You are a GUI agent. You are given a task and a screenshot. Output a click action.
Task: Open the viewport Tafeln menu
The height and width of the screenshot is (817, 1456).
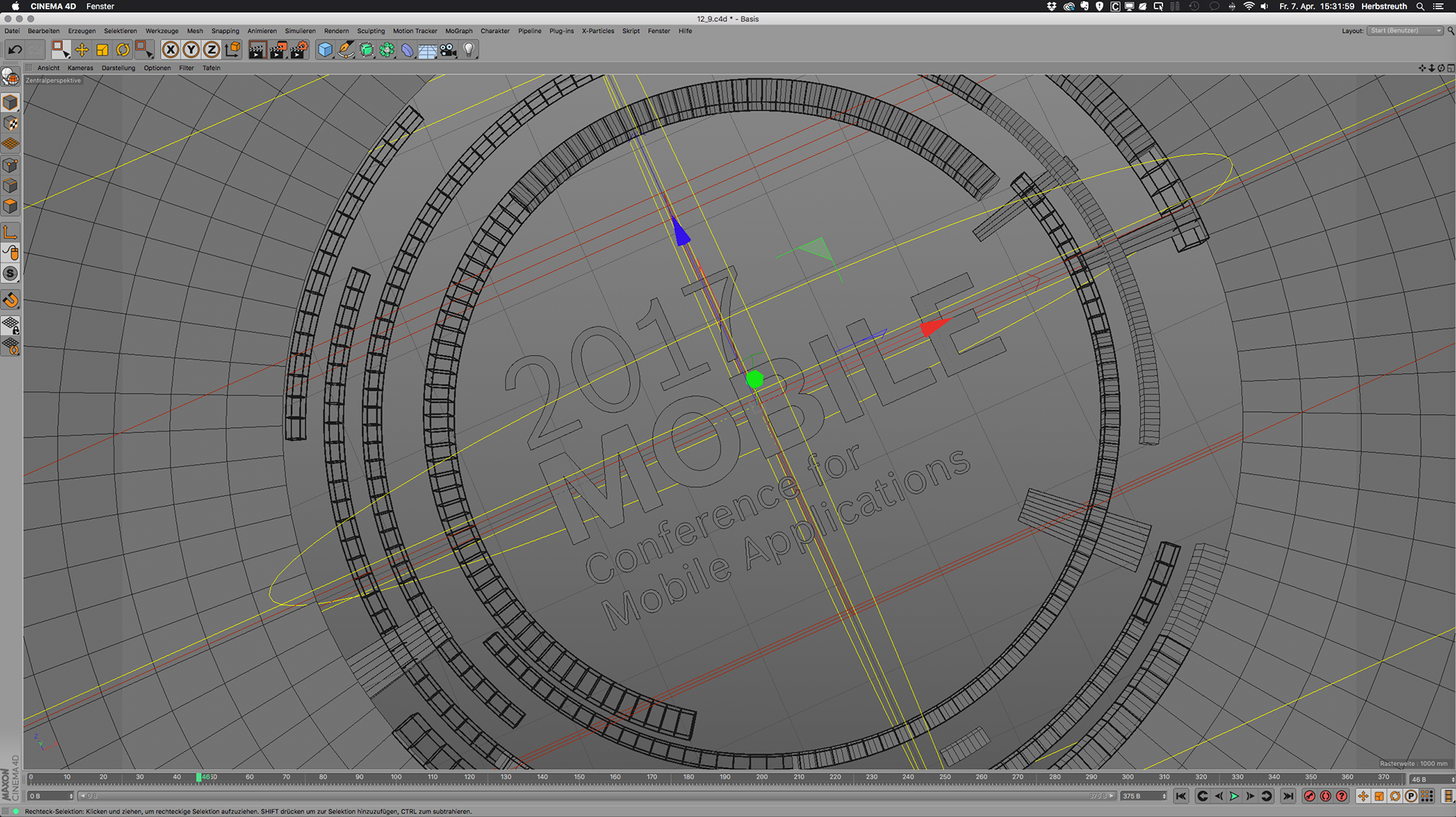[x=212, y=68]
